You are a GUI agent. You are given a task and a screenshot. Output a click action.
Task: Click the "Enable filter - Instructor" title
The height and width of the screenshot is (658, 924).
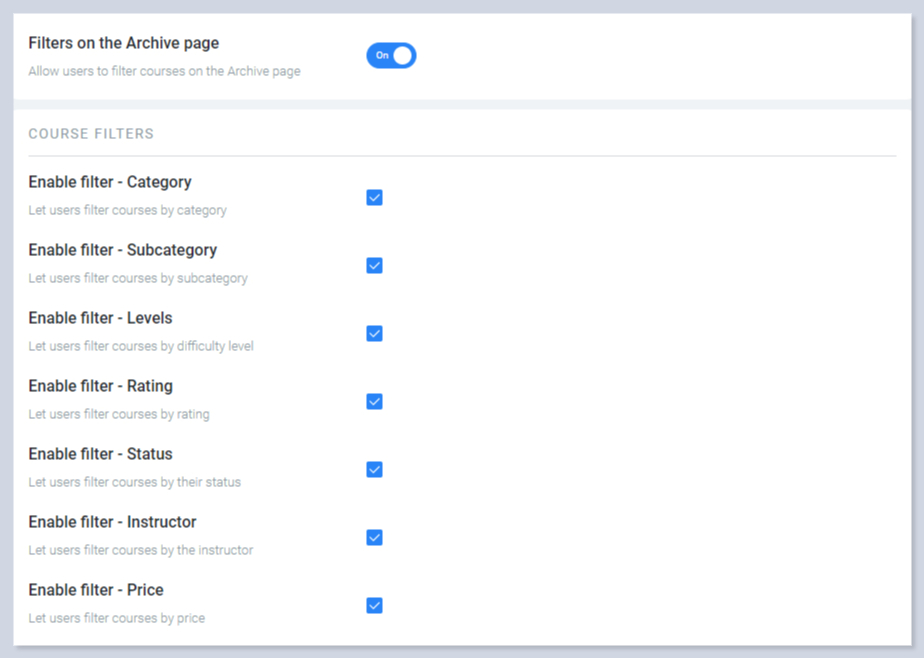[112, 522]
